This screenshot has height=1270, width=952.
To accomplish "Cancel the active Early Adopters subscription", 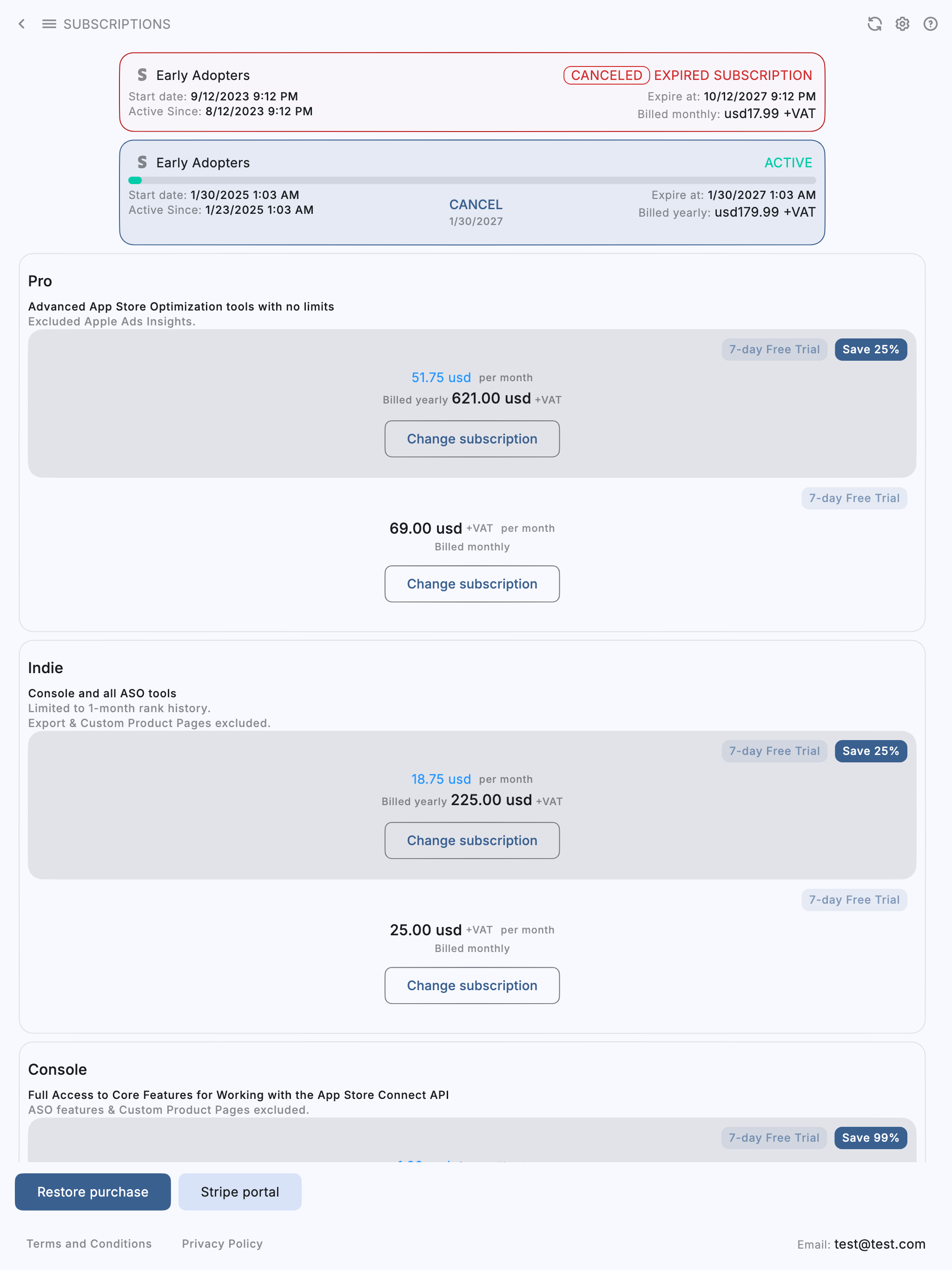I will 476,205.
